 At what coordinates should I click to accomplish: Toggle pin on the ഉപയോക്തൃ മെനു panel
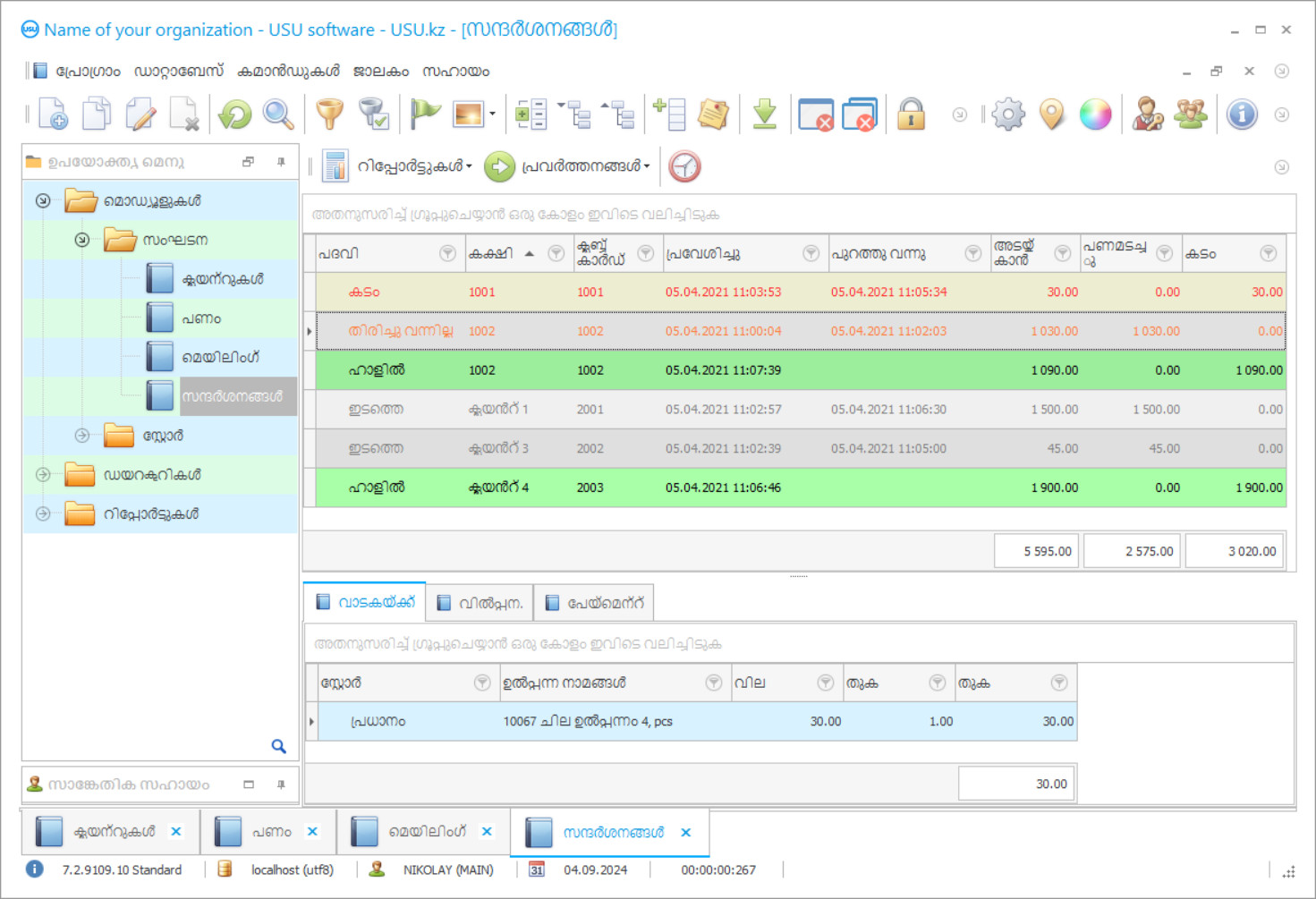tap(281, 162)
